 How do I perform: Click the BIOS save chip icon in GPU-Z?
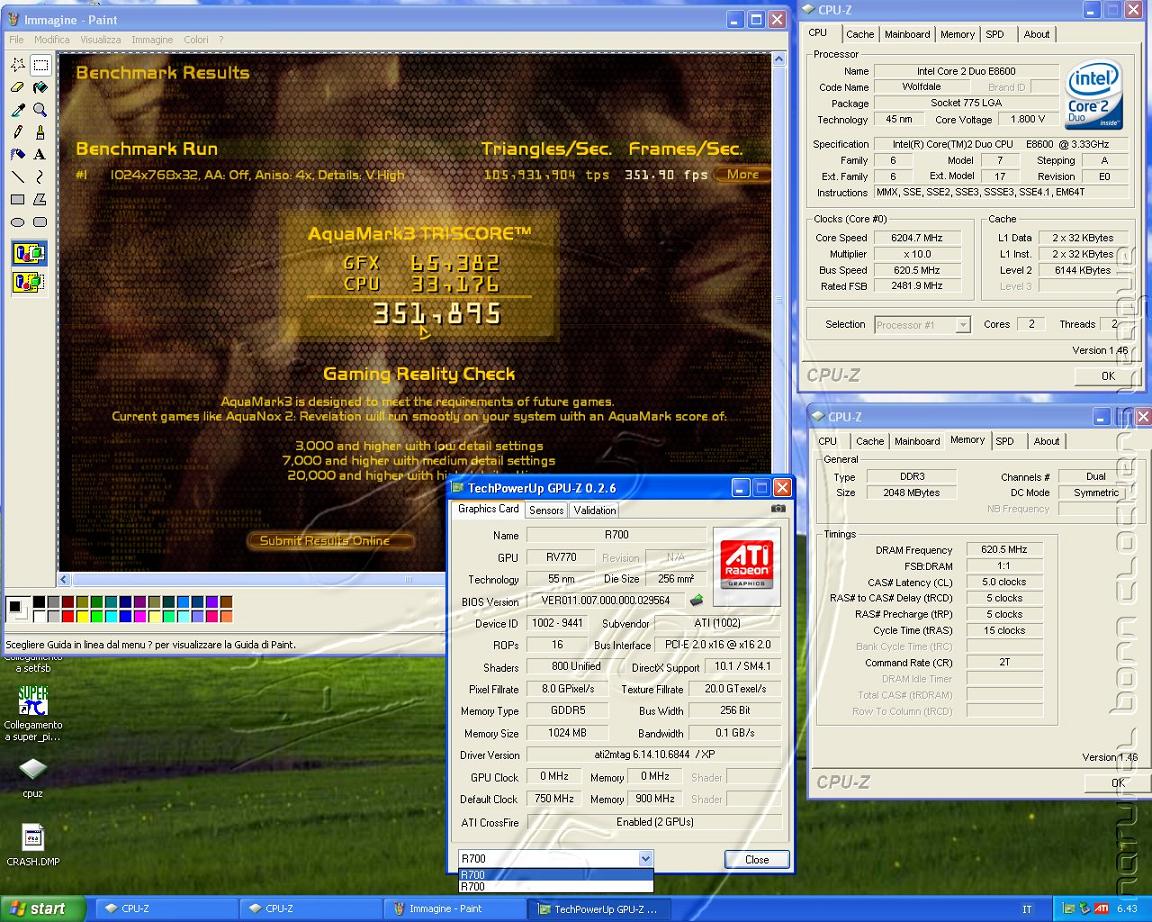[696, 600]
